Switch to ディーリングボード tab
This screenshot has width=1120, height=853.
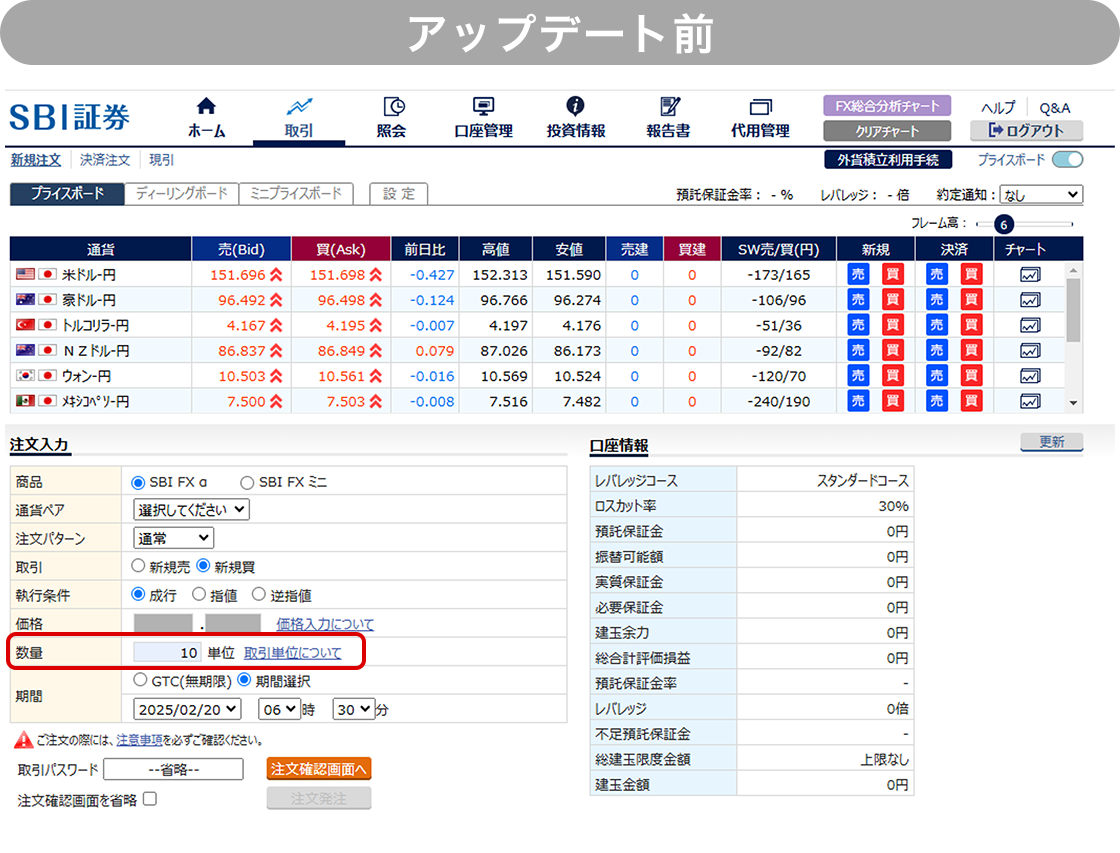181,194
